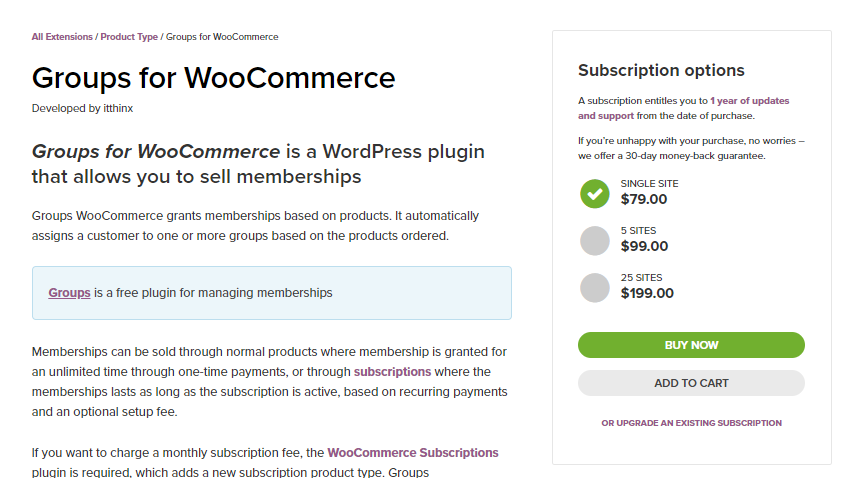Click the Subscription options heading
The width and height of the screenshot is (862, 478).
661,71
